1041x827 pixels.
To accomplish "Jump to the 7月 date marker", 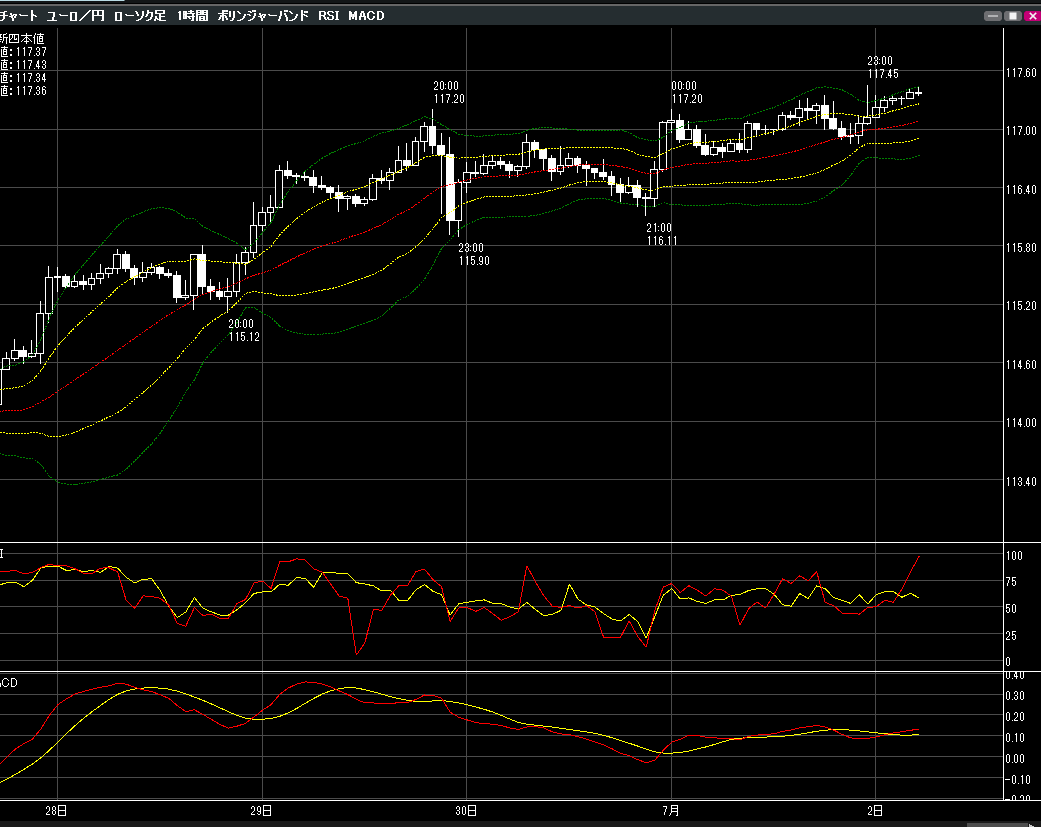I will [670, 809].
